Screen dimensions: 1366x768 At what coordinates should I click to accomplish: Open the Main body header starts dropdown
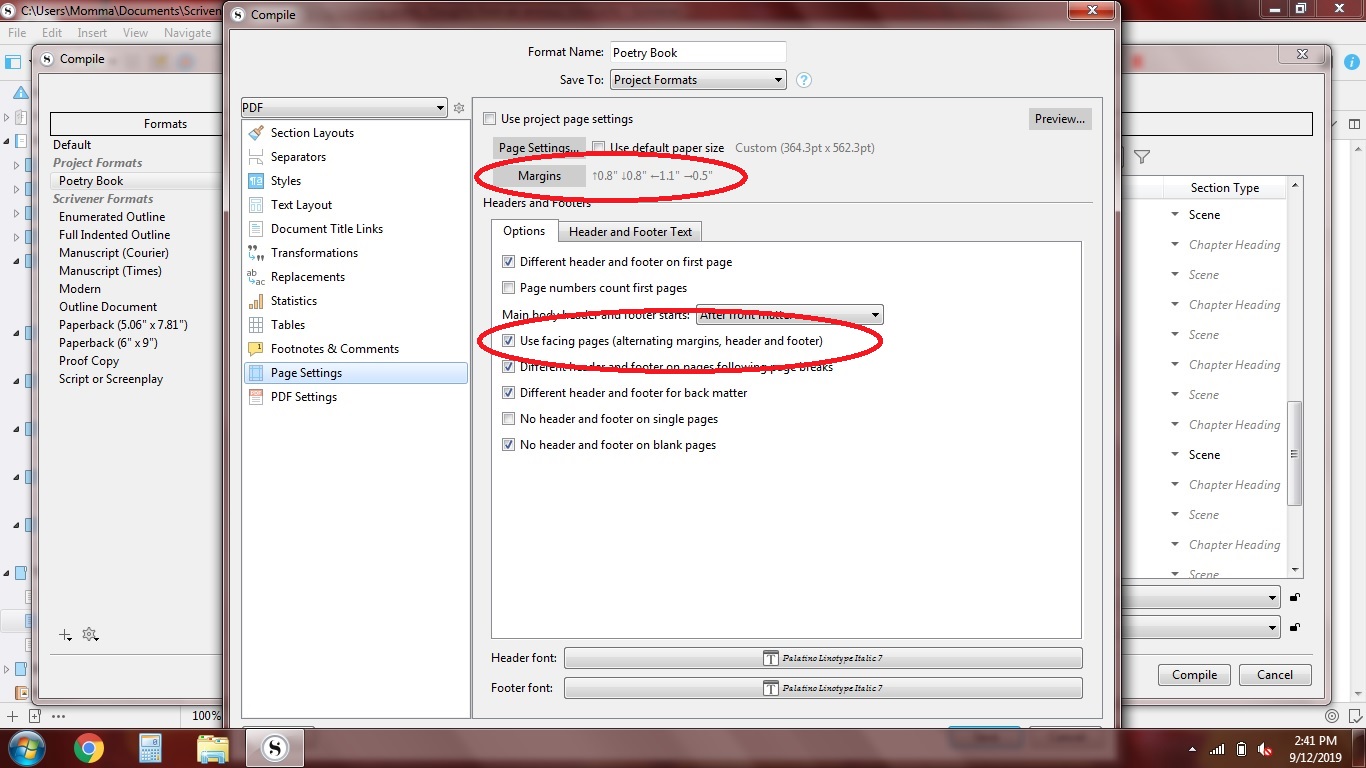789,315
